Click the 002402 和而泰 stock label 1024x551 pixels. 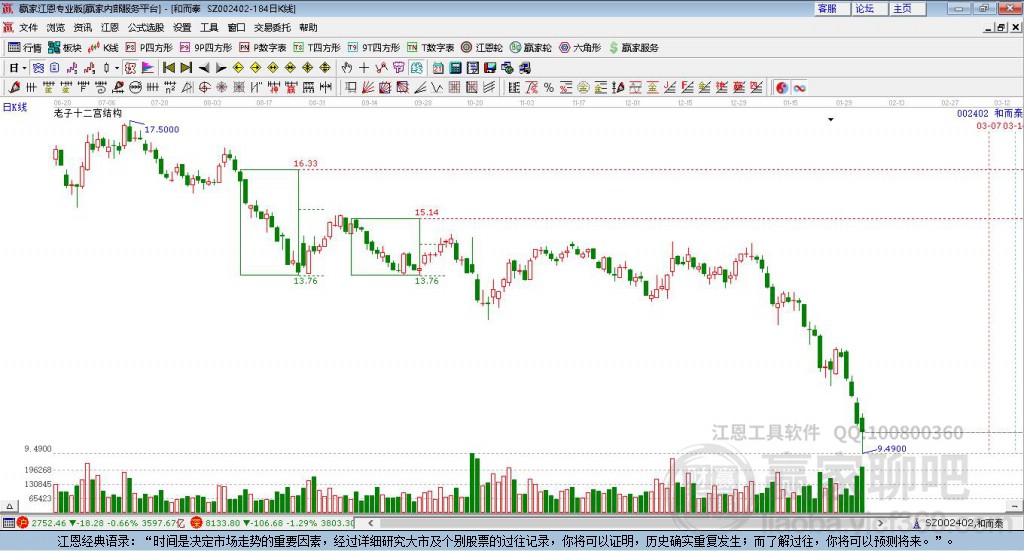(x=989, y=114)
